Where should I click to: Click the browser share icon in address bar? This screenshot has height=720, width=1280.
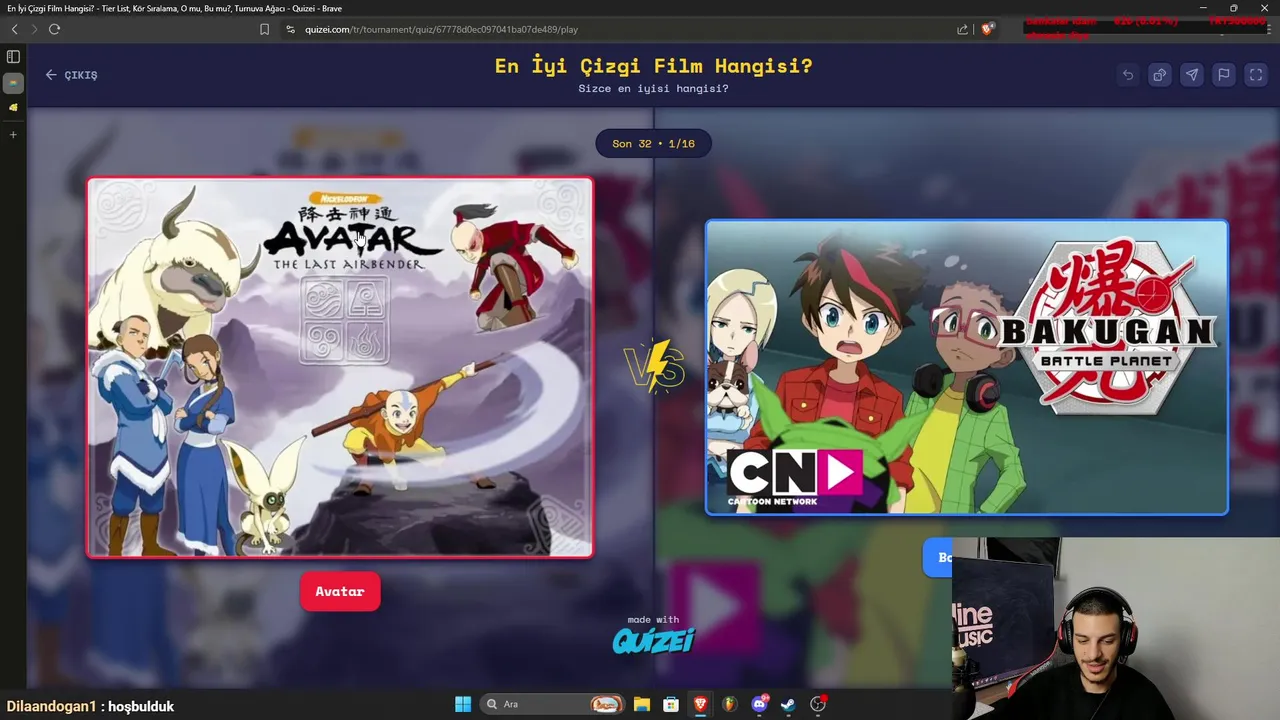pyautogui.click(x=962, y=29)
